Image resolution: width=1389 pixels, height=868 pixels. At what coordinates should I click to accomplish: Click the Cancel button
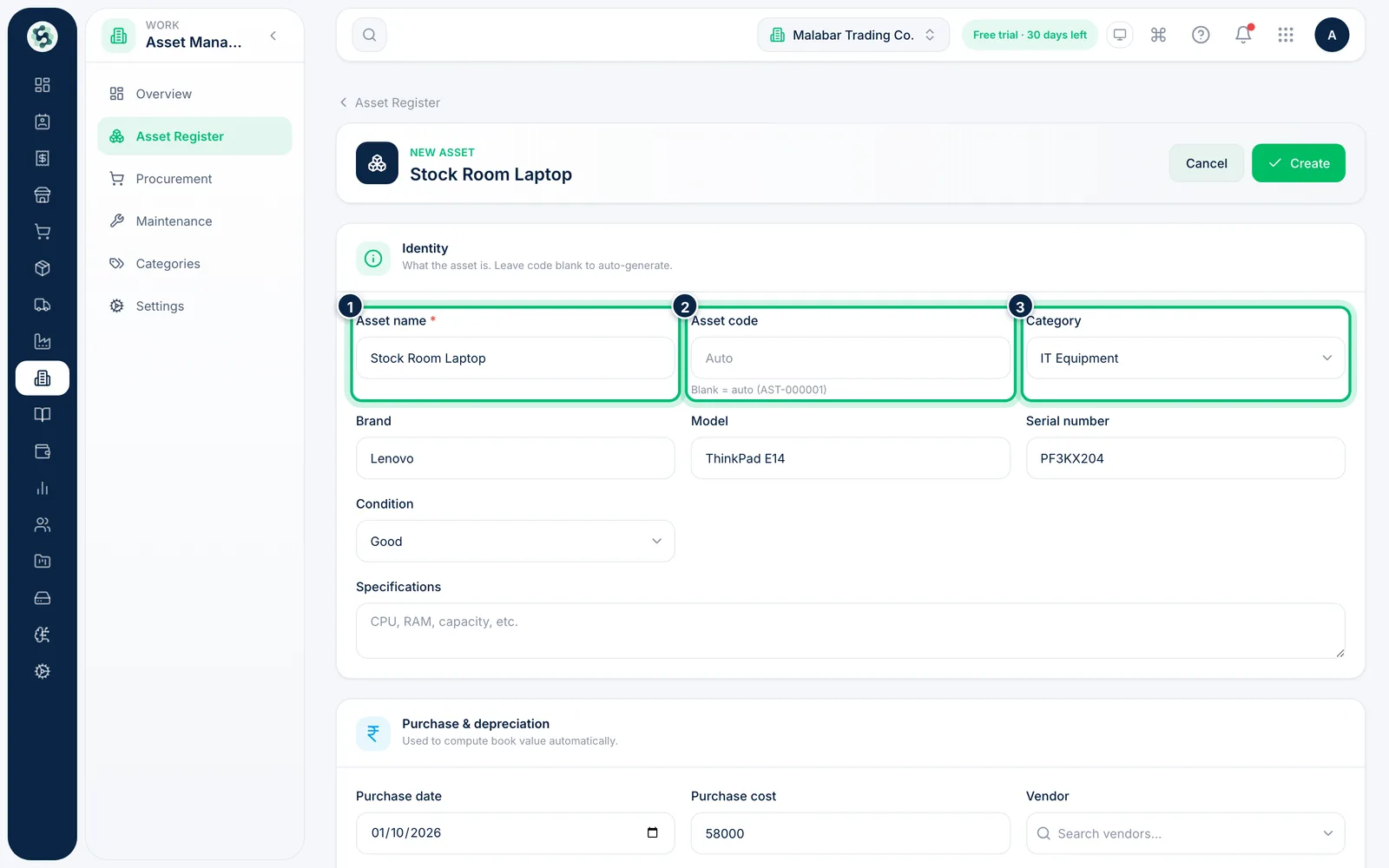coord(1206,163)
